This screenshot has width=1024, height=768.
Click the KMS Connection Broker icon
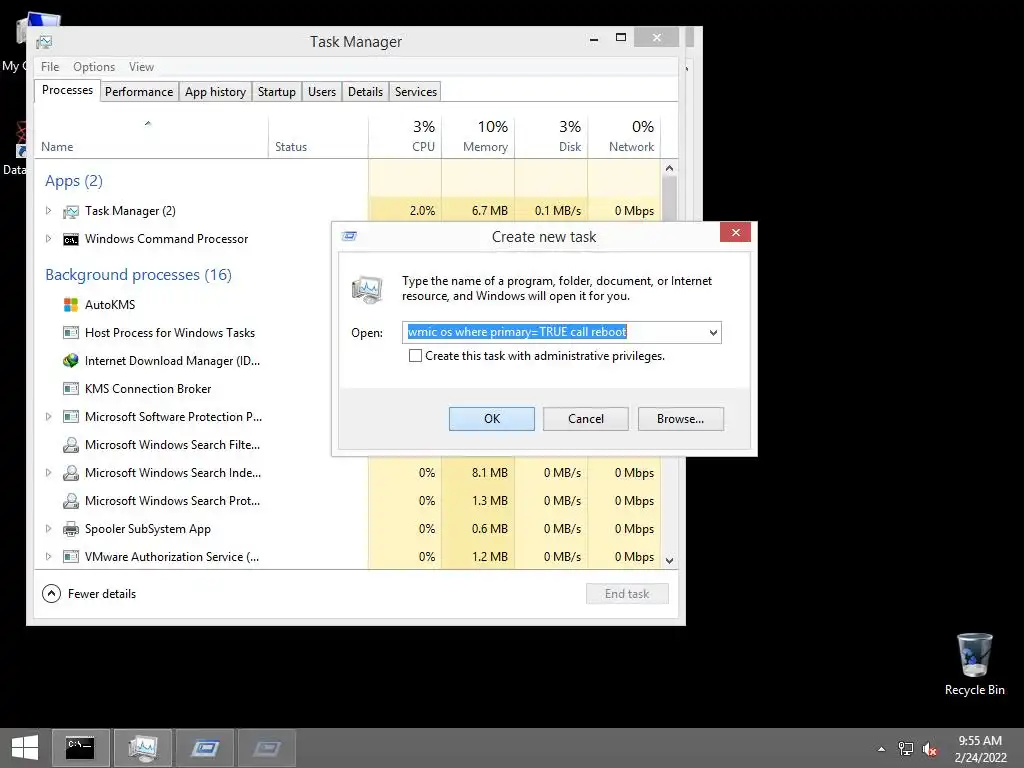(71, 389)
